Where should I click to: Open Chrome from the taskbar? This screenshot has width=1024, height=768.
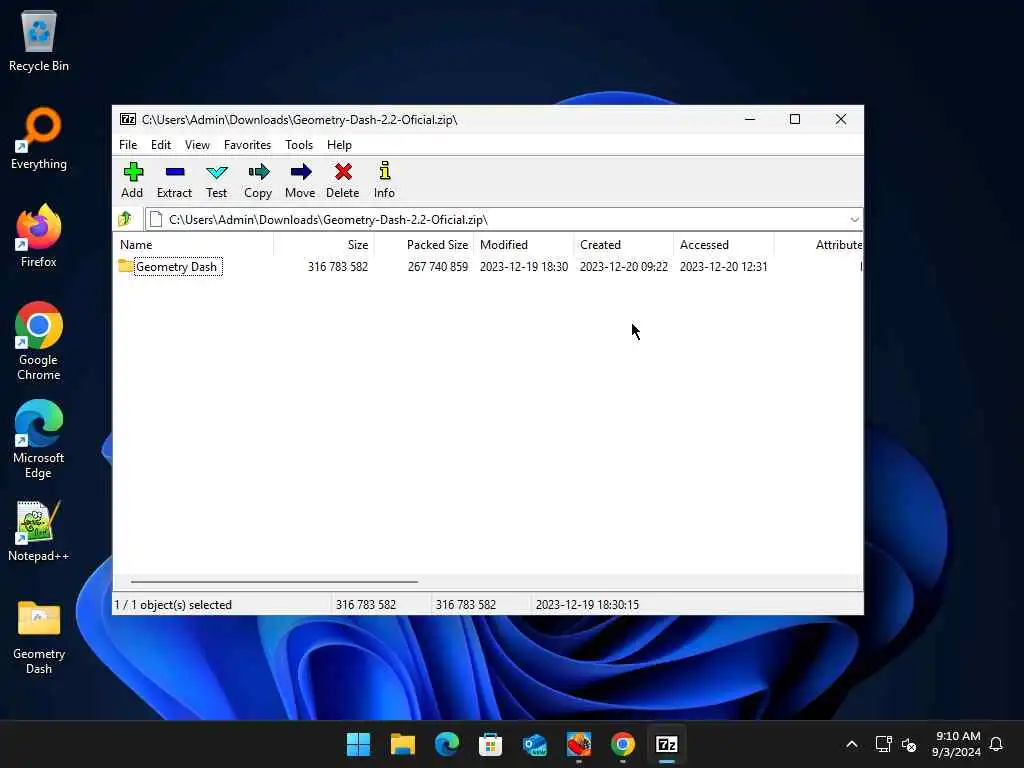(x=623, y=744)
